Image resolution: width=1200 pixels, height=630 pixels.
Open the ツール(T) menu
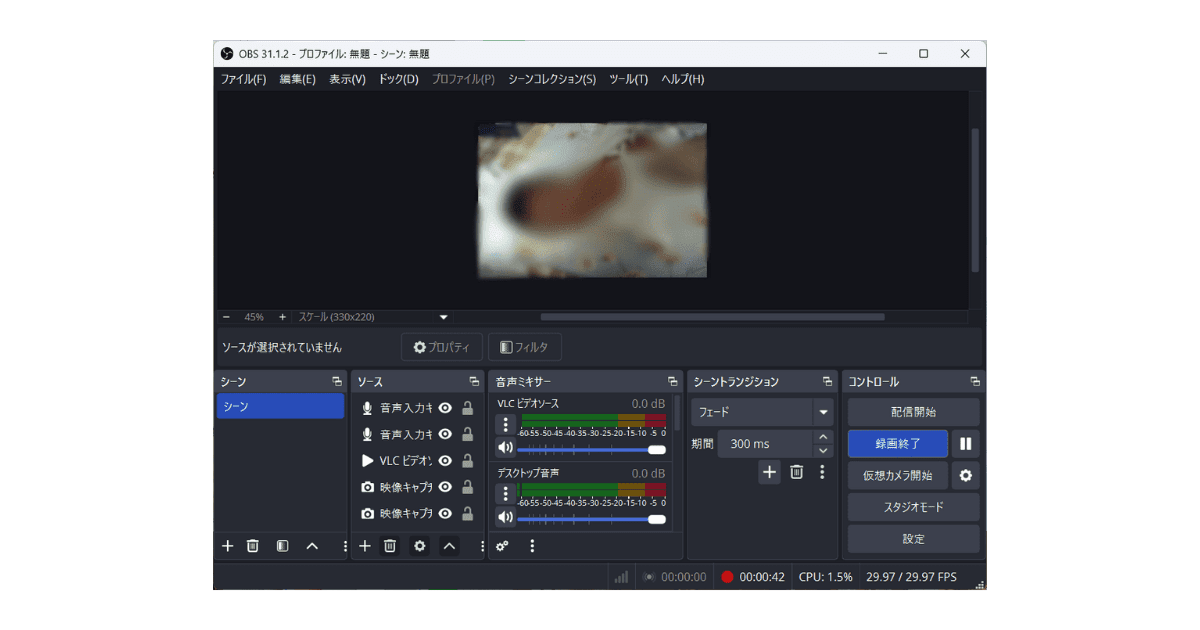[x=628, y=79]
